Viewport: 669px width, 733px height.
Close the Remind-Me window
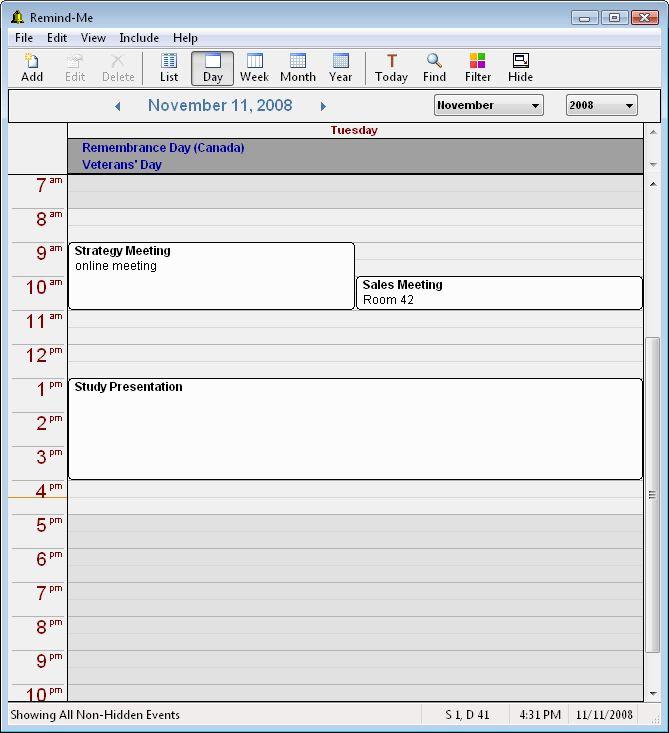click(645, 18)
